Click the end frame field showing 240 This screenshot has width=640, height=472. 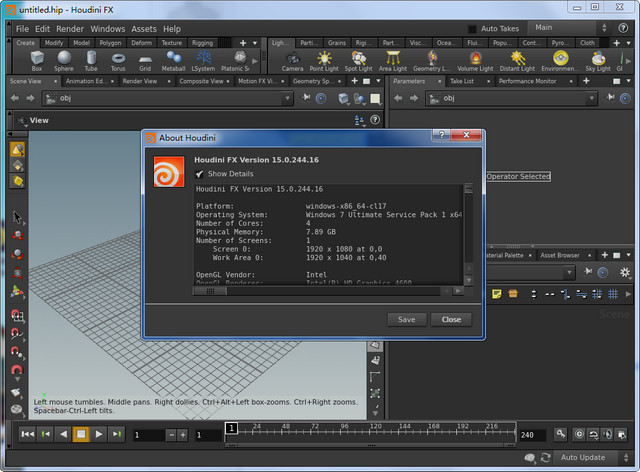(532, 435)
